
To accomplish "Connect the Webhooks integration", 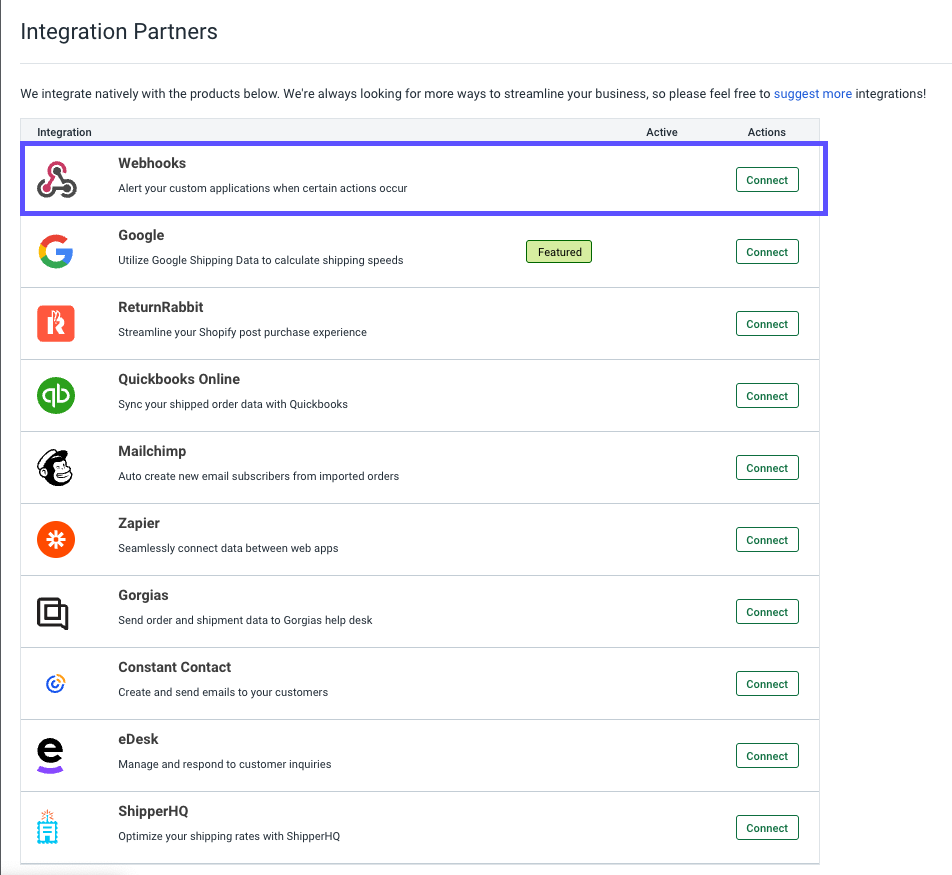I will [766, 179].
